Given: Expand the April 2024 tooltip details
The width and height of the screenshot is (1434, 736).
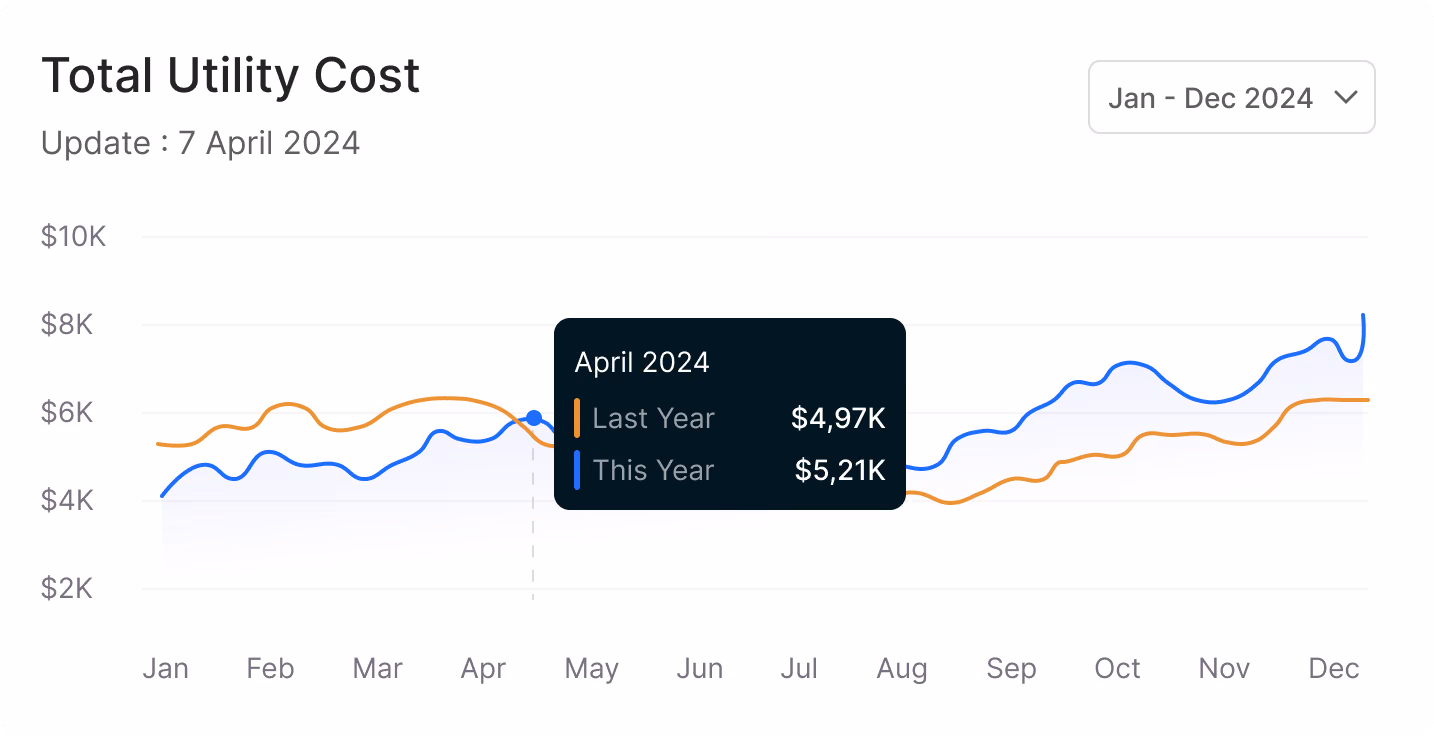Looking at the screenshot, I should [641, 362].
